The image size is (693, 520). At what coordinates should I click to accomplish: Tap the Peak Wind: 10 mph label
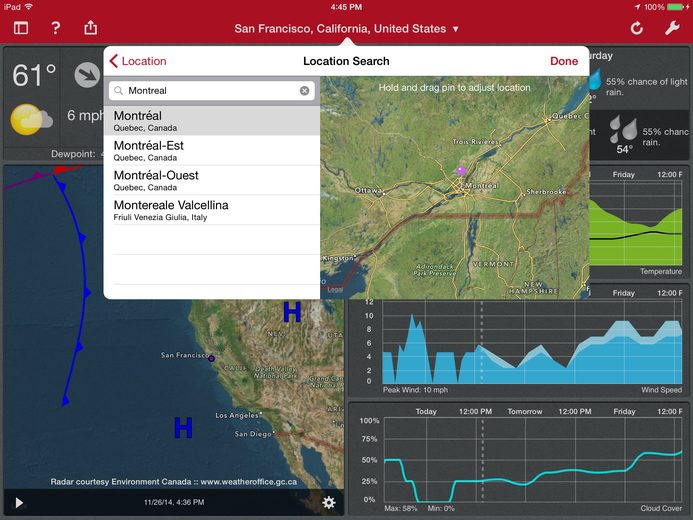coord(415,390)
